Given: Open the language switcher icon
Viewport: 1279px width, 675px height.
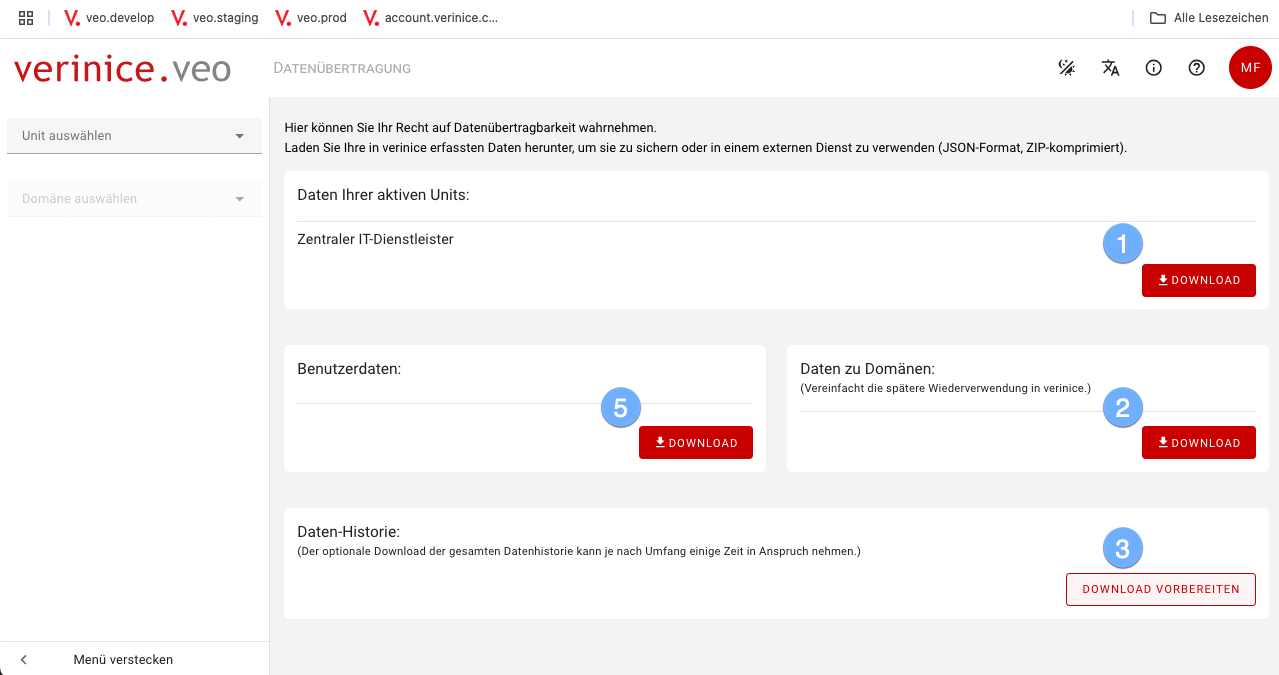Looking at the screenshot, I should (1110, 67).
